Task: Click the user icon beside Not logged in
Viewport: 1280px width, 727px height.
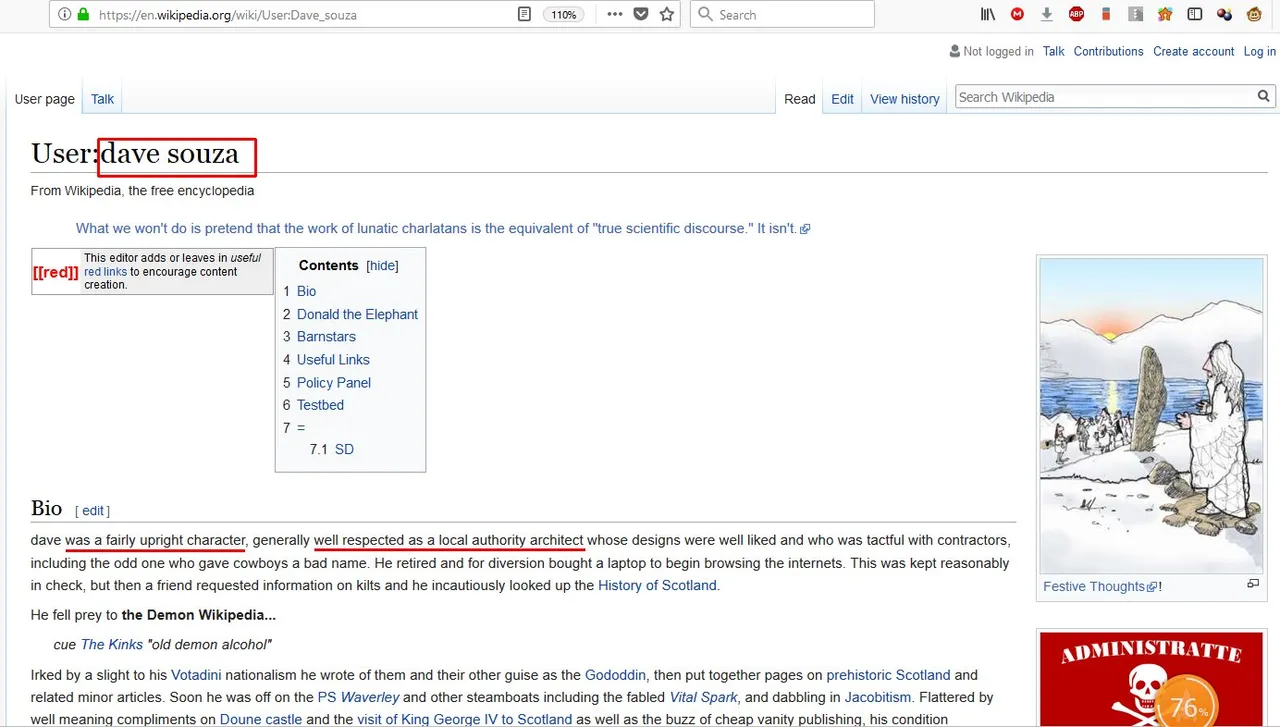Action: click(954, 52)
